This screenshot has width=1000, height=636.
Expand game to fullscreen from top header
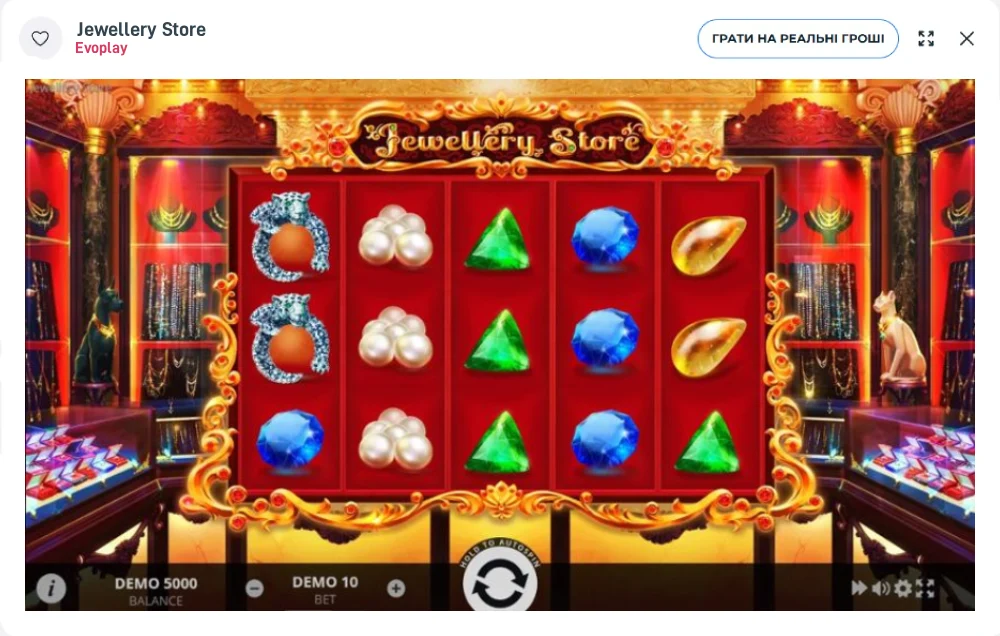click(x=926, y=39)
